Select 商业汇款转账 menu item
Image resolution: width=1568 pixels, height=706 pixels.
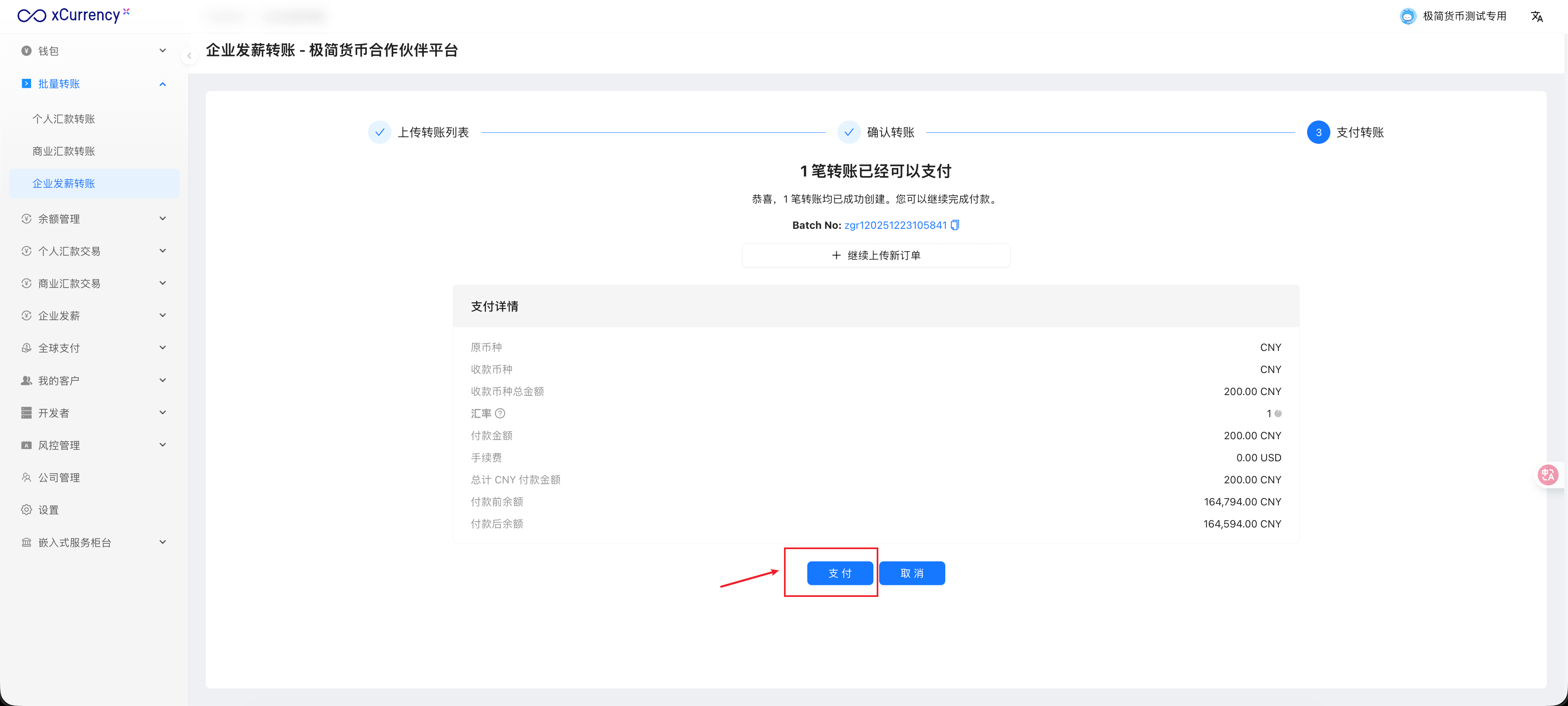64,151
